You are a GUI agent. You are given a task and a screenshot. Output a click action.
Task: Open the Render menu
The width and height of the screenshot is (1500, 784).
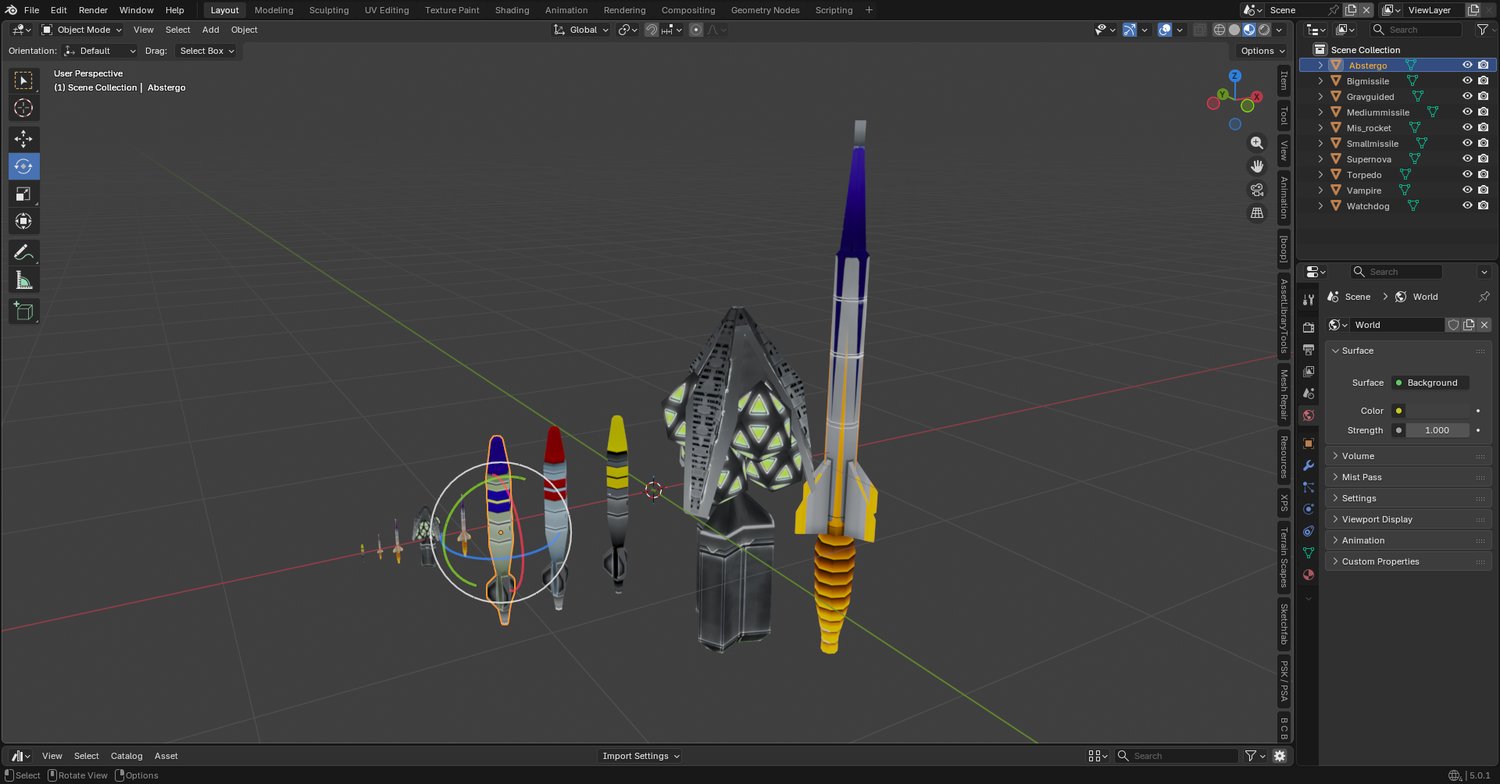(x=93, y=10)
